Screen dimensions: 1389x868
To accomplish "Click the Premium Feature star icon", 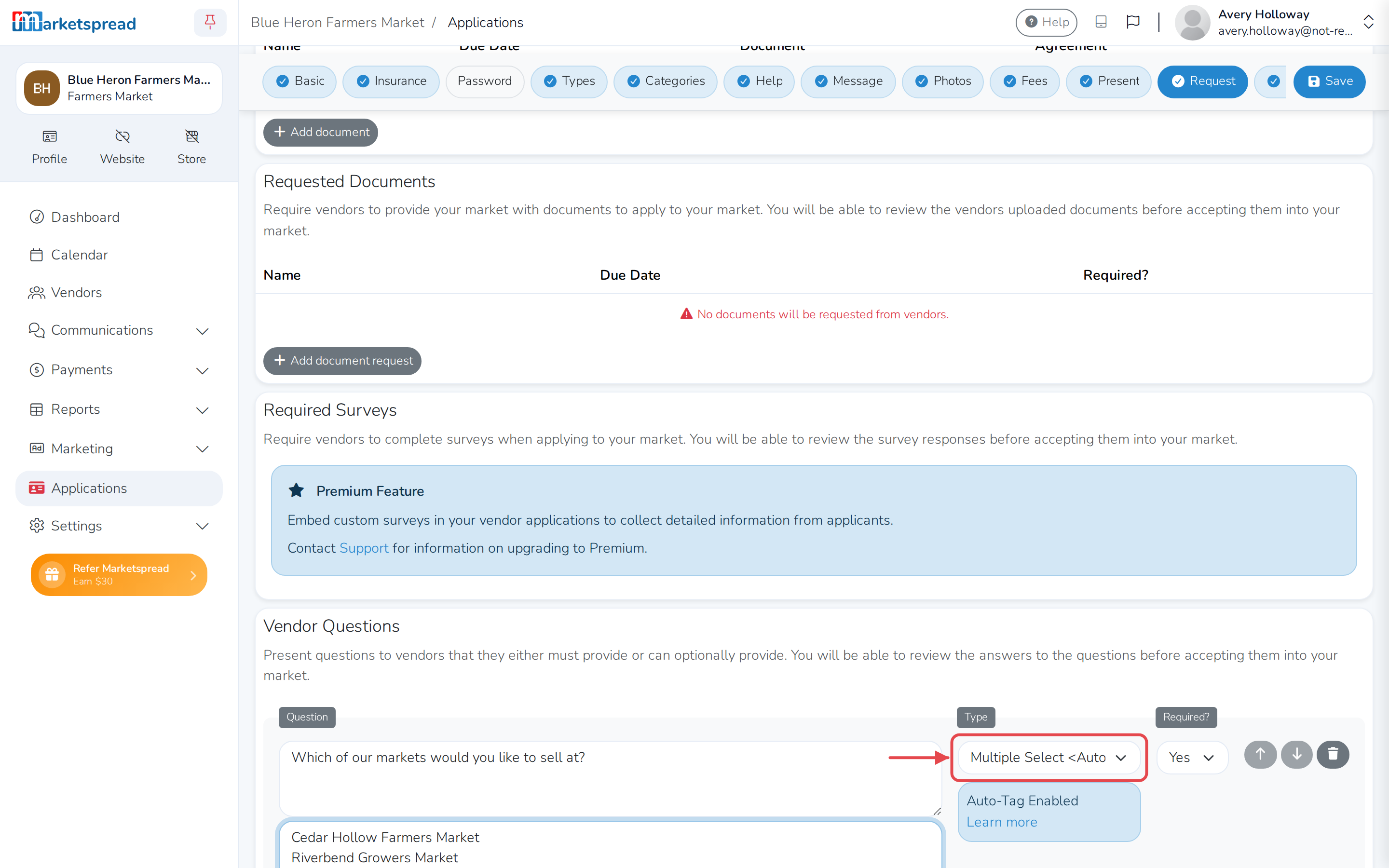I will [296, 490].
